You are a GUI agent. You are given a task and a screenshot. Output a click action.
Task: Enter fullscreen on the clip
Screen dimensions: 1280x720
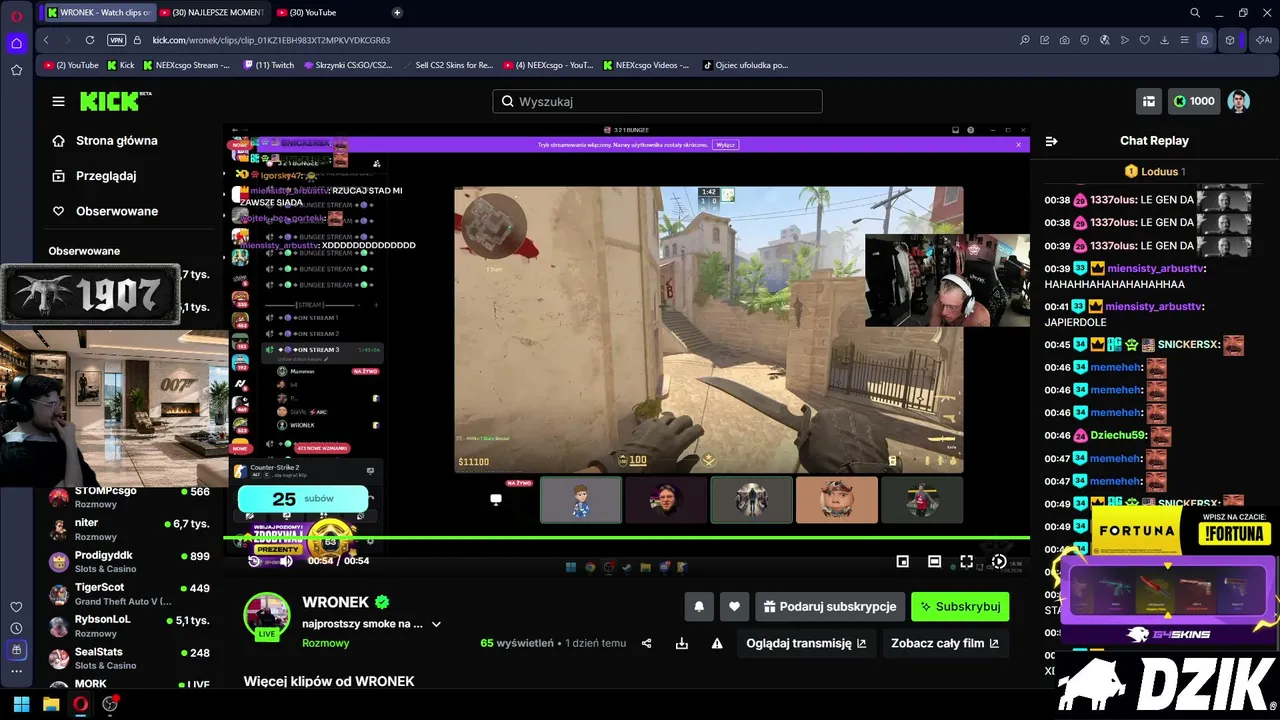tap(966, 562)
